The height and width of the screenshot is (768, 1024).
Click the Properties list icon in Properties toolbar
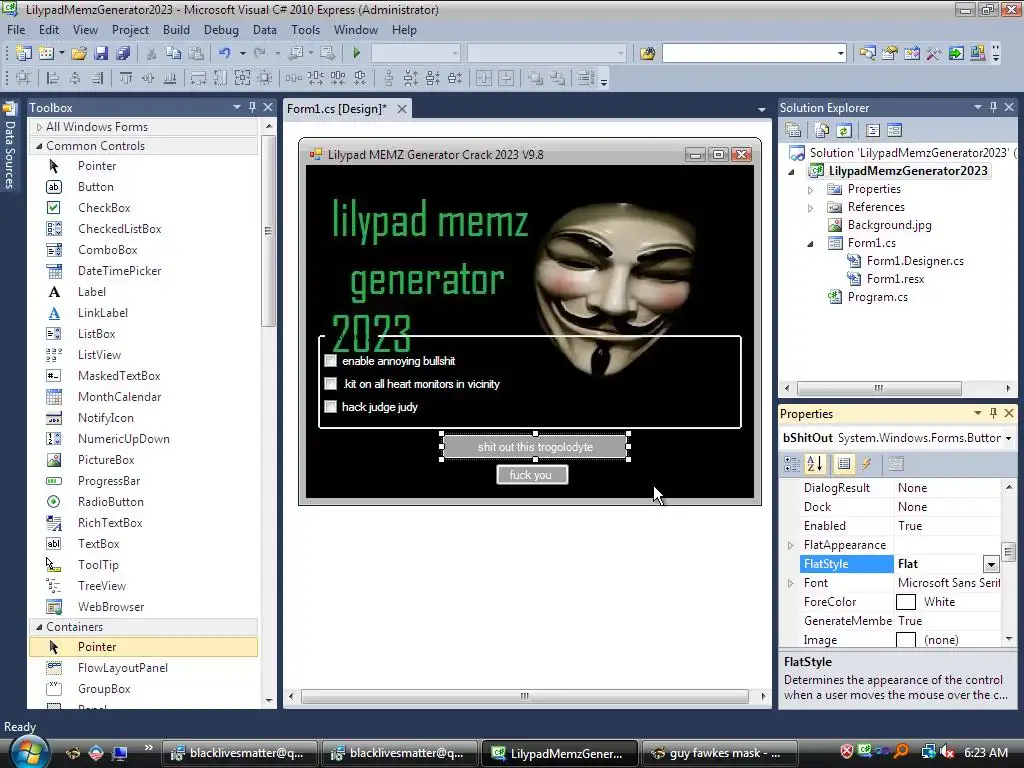844,464
